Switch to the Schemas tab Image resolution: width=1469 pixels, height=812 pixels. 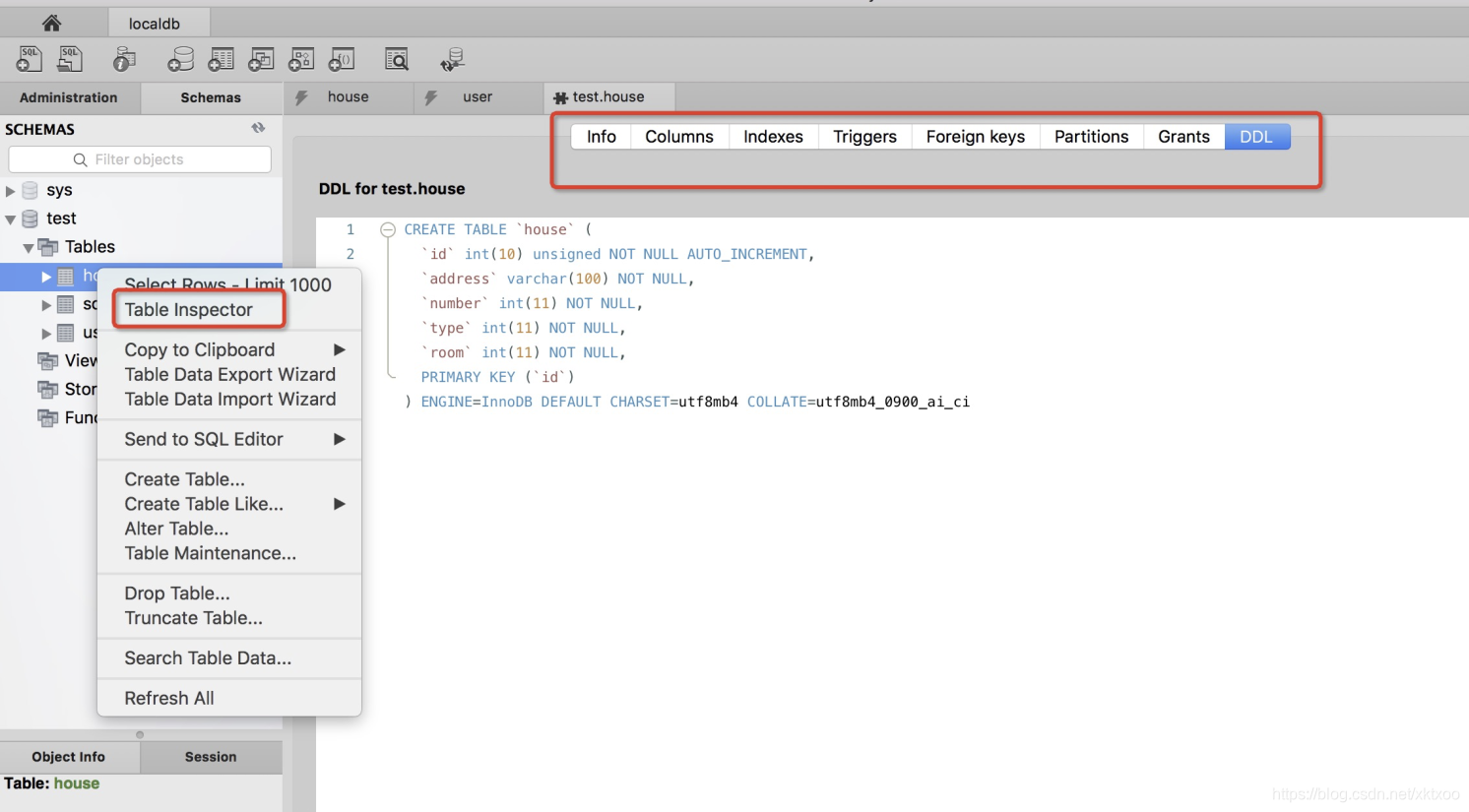(211, 97)
